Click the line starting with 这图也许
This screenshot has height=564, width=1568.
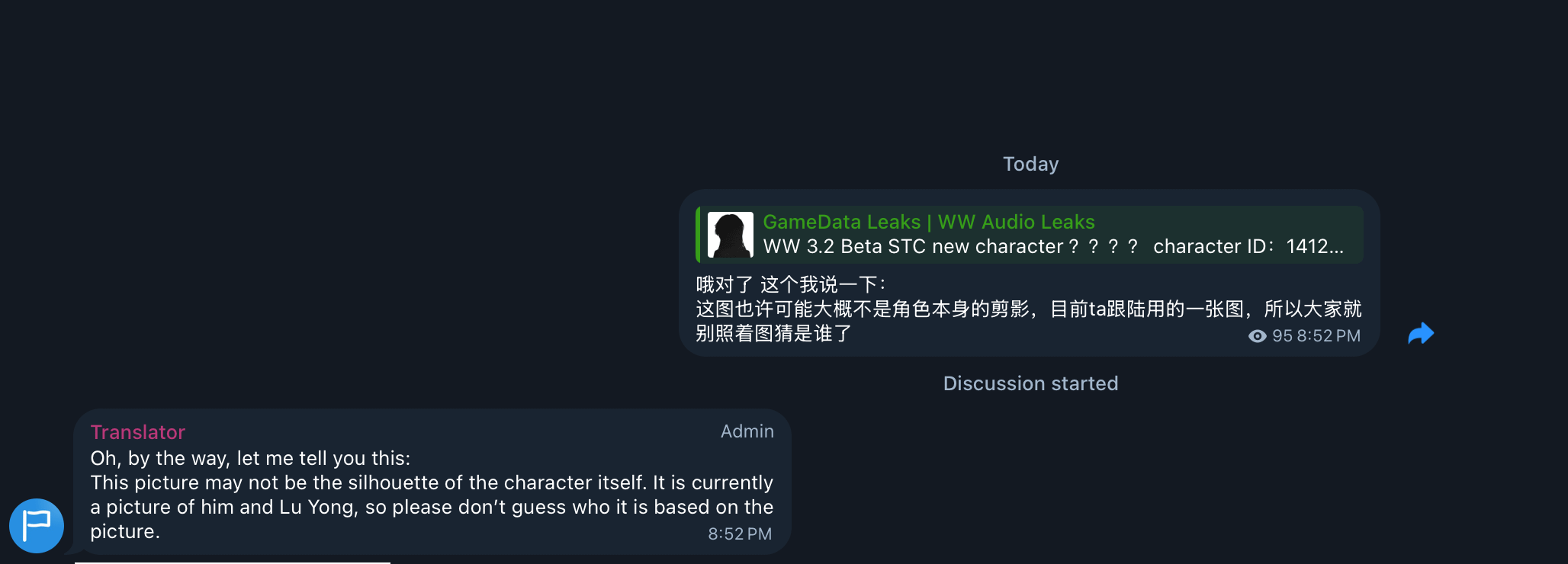[1028, 309]
